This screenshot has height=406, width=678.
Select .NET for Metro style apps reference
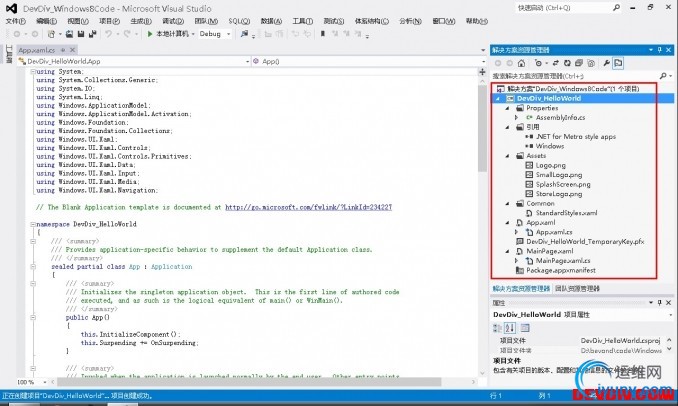pos(576,137)
